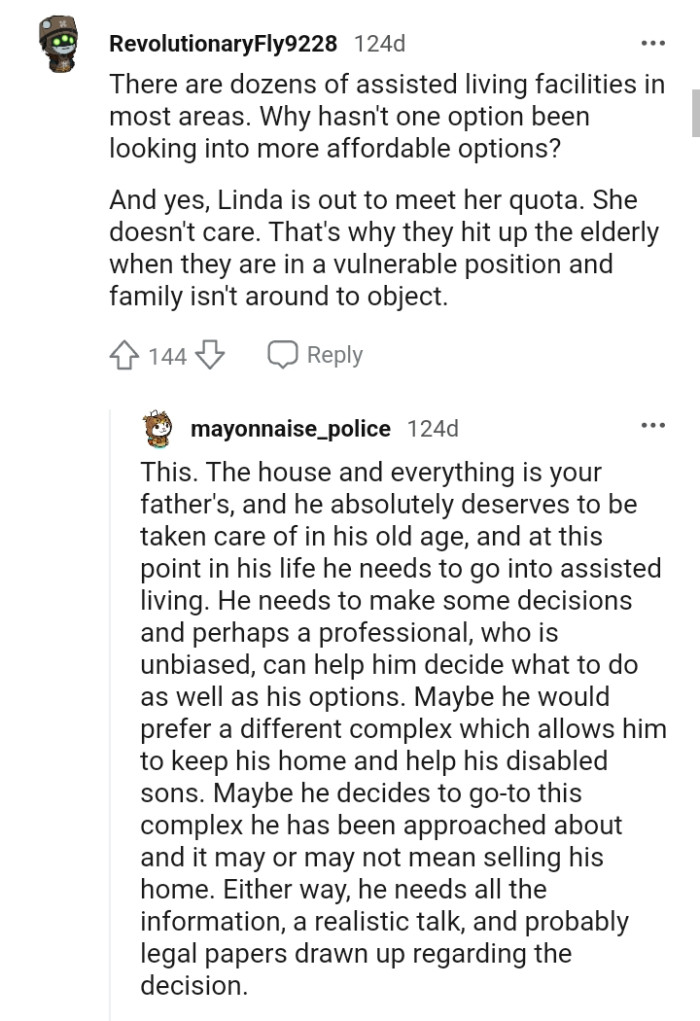The height and width of the screenshot is (1021, 700).
Task: Open the overflow menu on RevolutionaryFly9228's comment
Action: coord(653,42)
